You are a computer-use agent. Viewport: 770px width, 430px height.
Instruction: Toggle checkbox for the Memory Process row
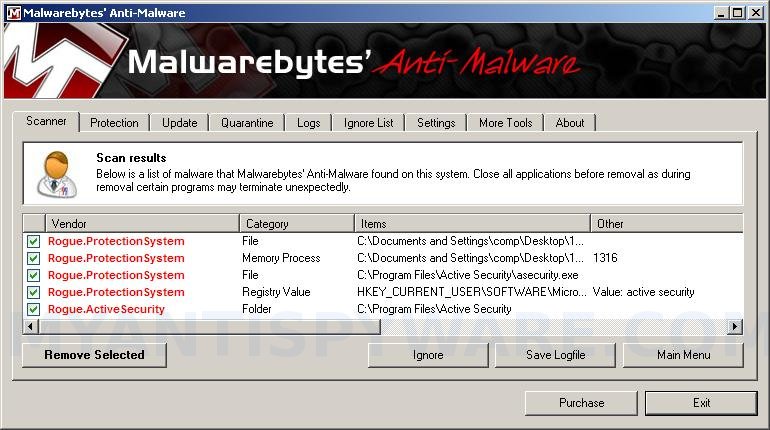point(33,258)
